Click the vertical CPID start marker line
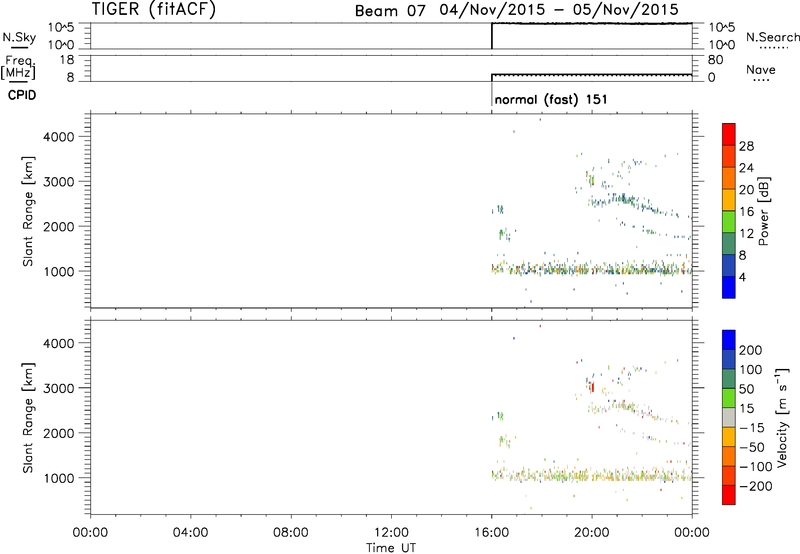The image size is (800, 554). tap(492, 94)
